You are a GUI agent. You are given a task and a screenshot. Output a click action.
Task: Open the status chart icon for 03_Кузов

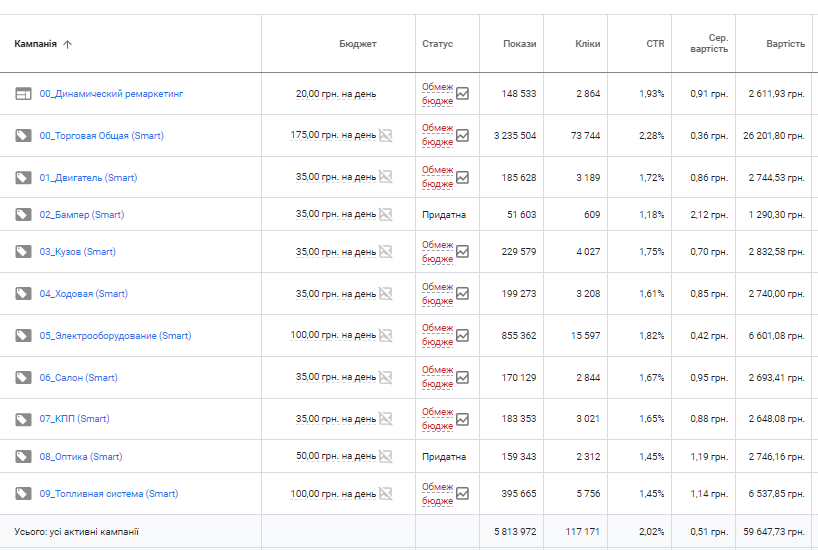[x=462, y=252]
